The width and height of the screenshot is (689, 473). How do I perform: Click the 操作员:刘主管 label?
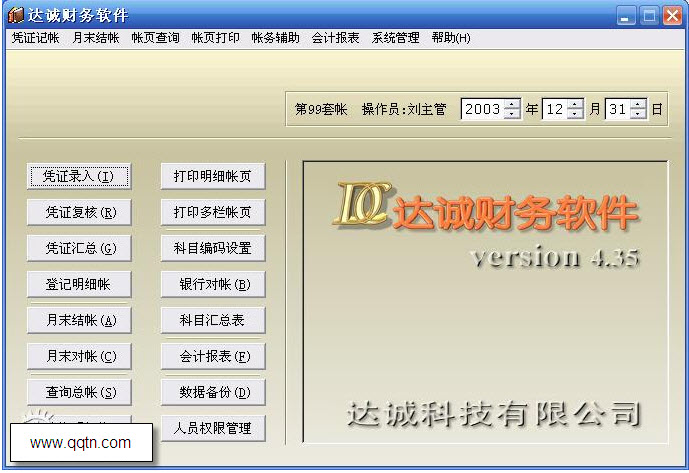point(404,109)
